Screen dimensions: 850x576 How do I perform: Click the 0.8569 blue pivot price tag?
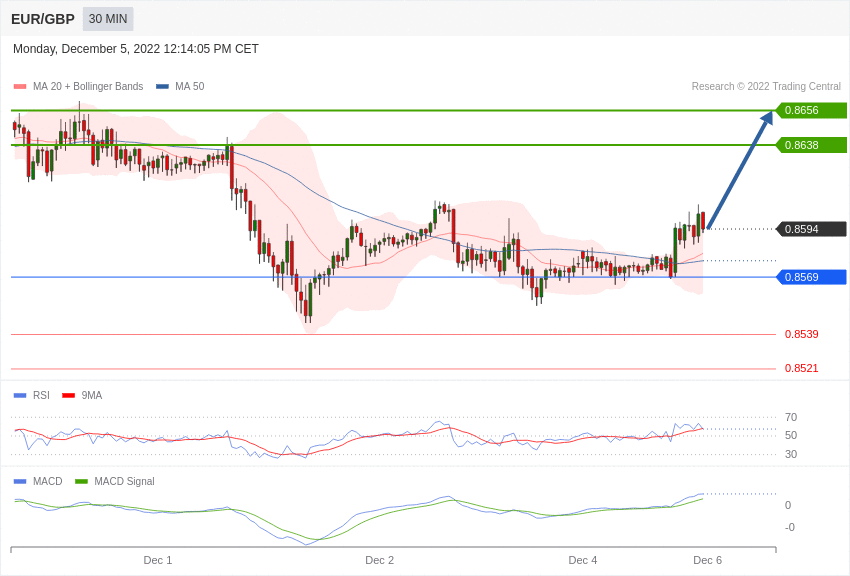tap(811, 277)
